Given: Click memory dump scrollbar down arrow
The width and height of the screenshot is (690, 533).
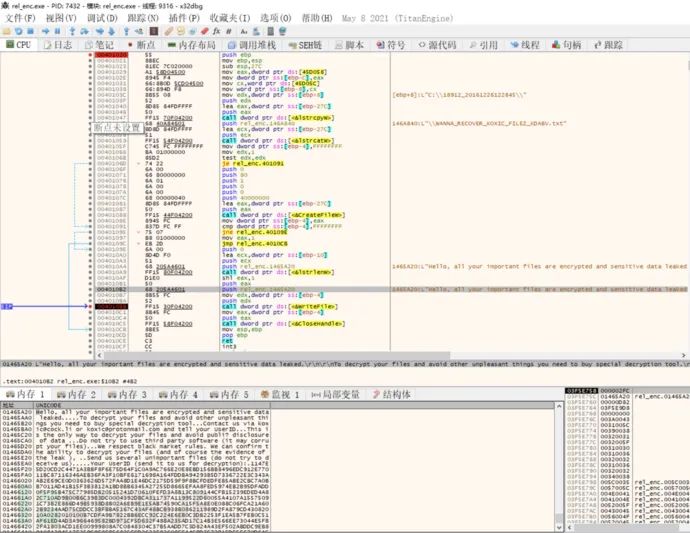Looking at the screenshot, I should (559, 528).
